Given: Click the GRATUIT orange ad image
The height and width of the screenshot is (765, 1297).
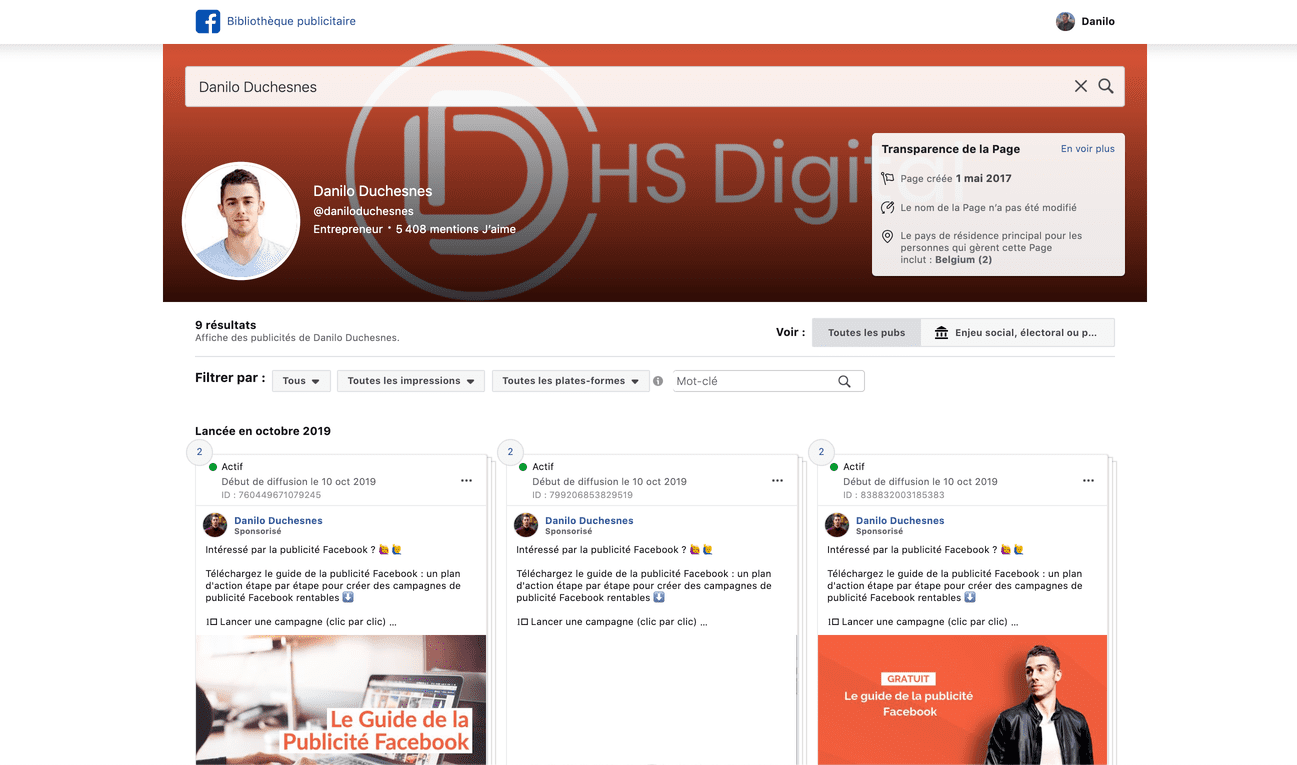Looking at the screenshot, I should click(x=963, y=700).
